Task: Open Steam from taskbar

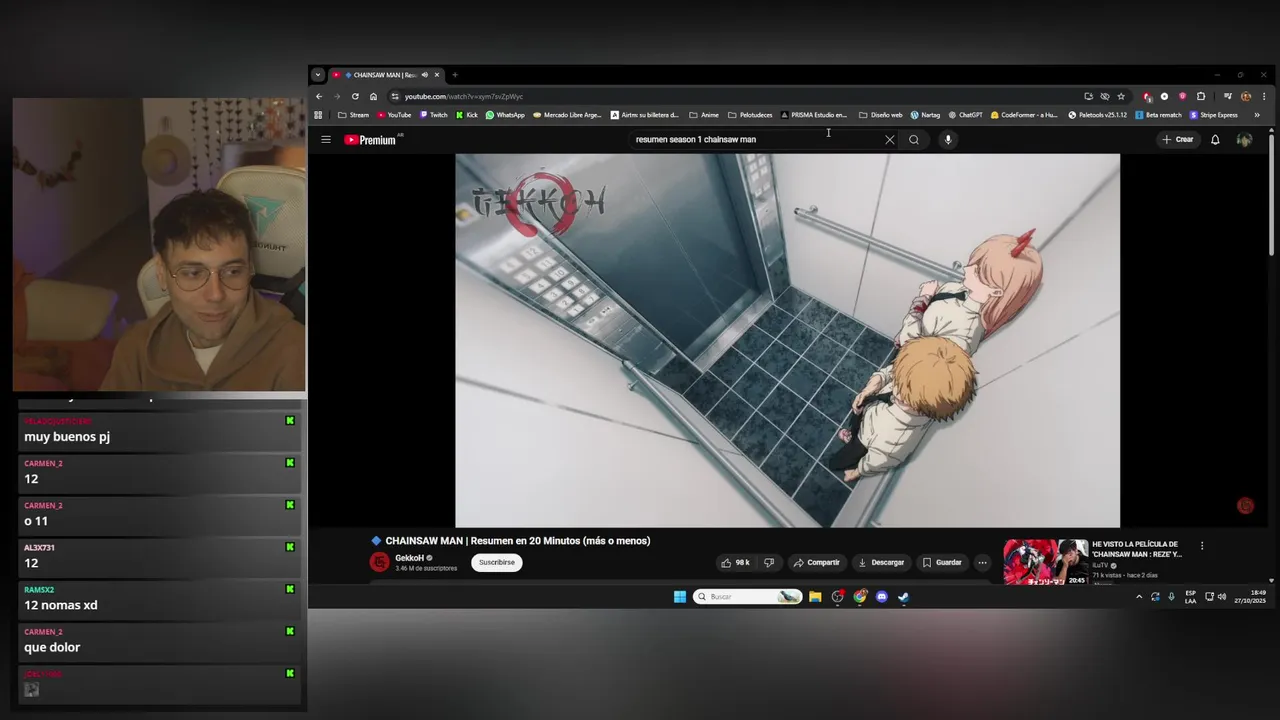Action: [903, 597]
